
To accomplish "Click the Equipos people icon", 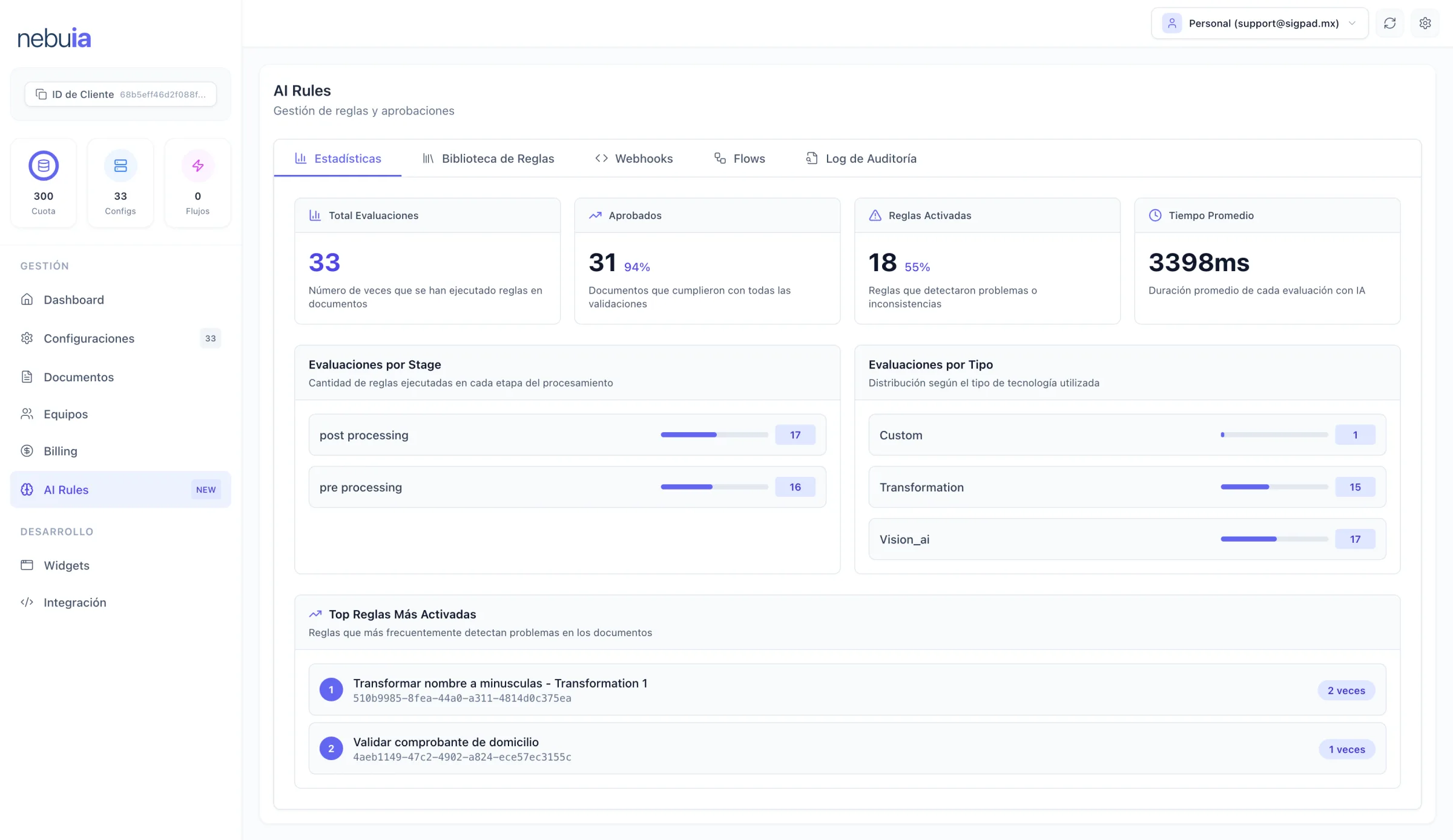I will pyautogui.click(x=27, y=414).
